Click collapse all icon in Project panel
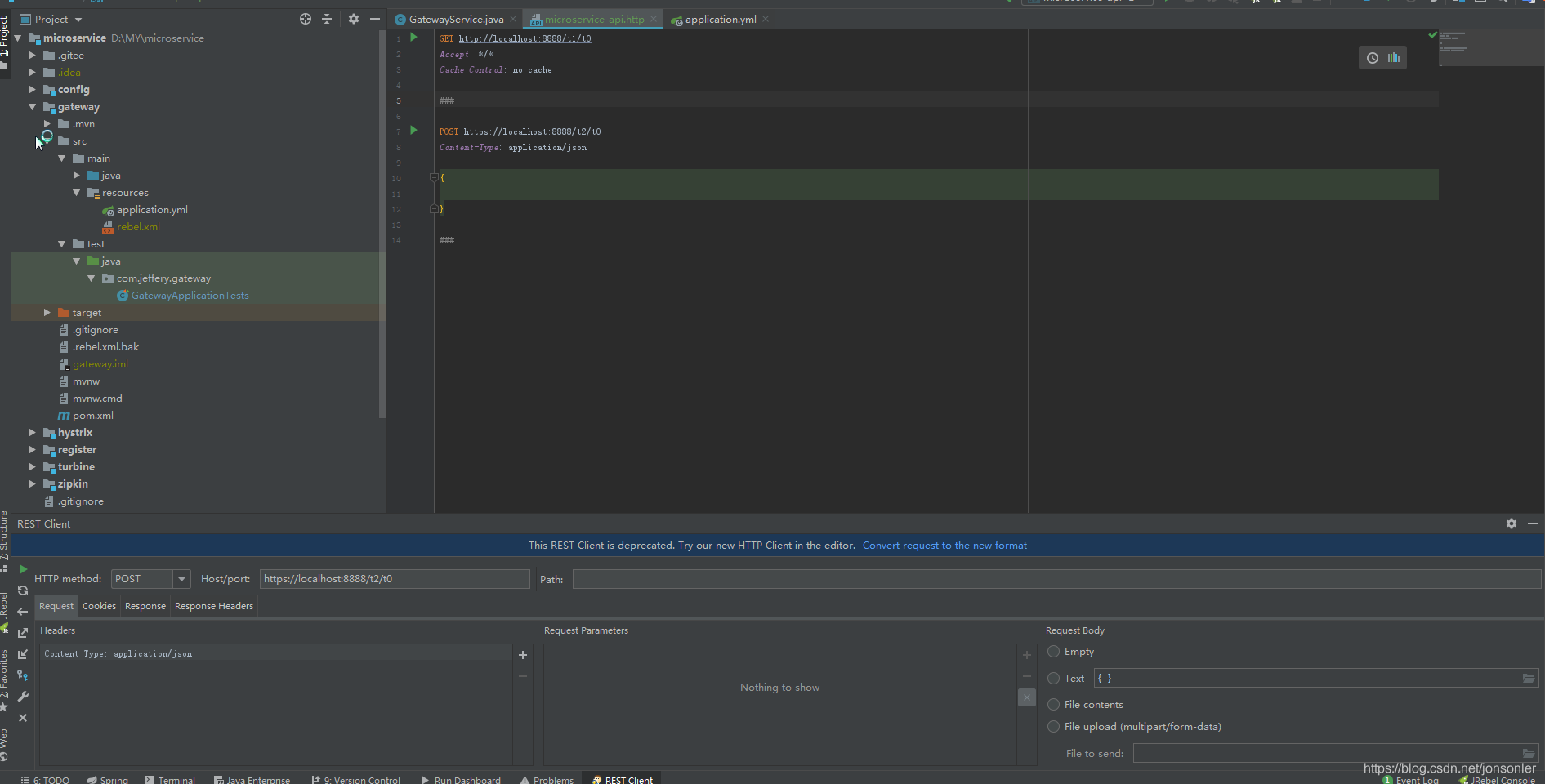 [x=327, y=19]
